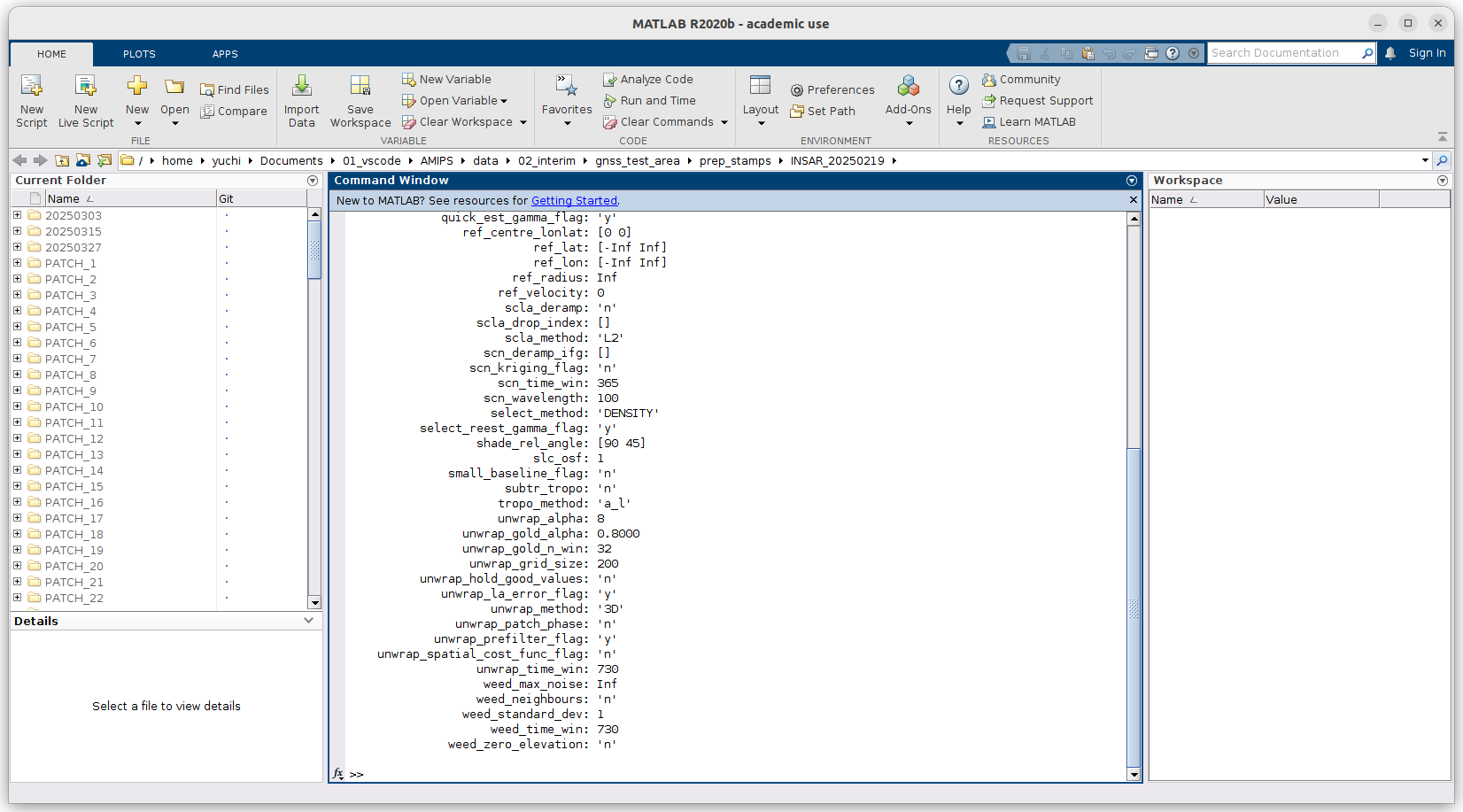1463x812 pixels.
Task: Click the New Live Script icon
Action: click(86, 86)
